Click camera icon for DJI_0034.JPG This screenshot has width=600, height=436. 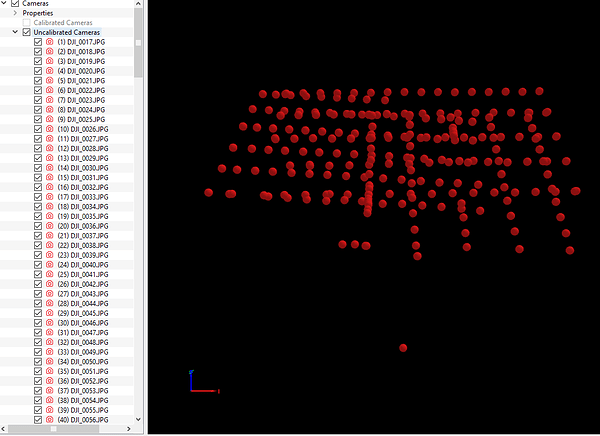[x=49, y=206]
